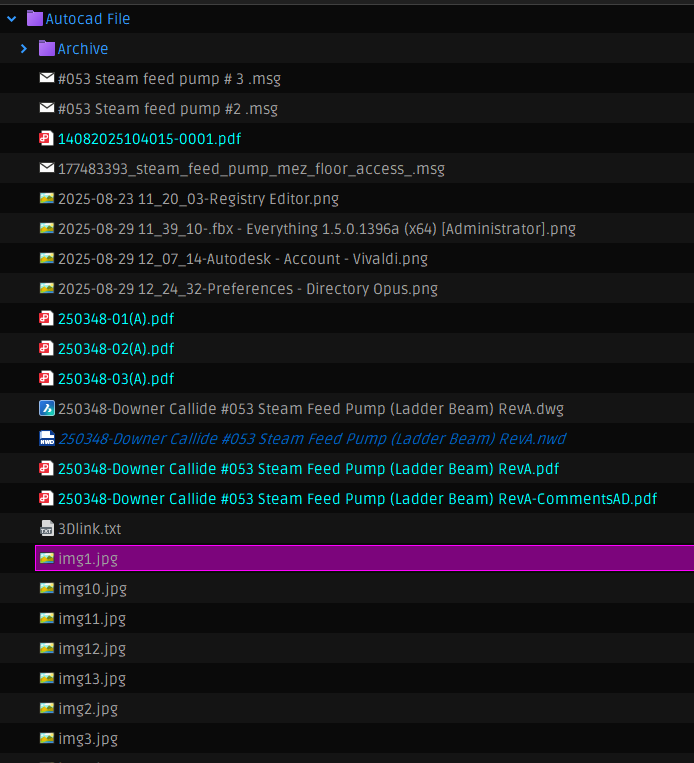The image size is (694, 763).
Task: Click image icon of img12.jpg
Action: (47, 648)
